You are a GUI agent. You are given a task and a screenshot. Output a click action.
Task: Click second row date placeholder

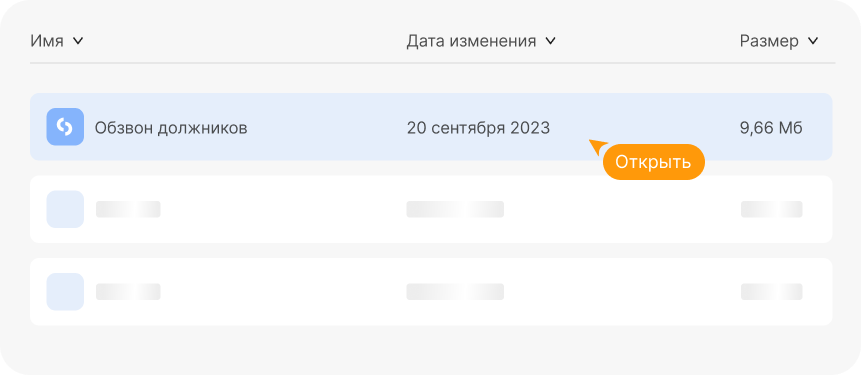coord(455,209)
